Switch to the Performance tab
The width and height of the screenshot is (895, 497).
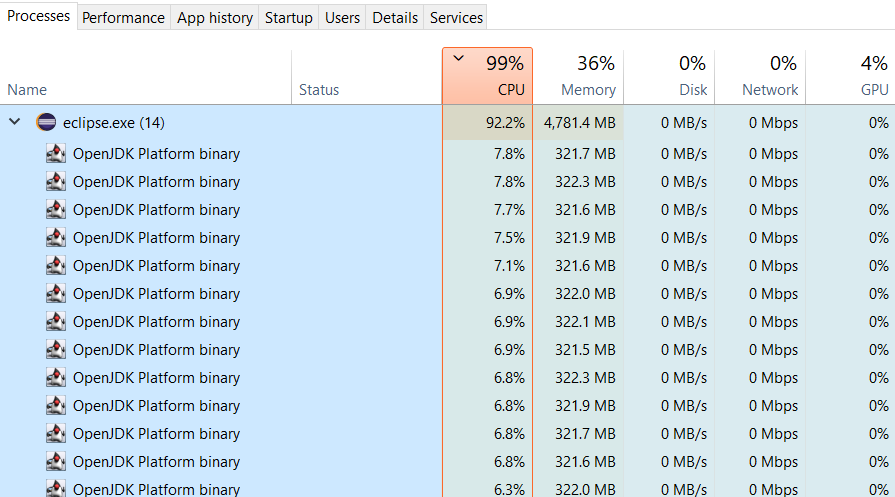coord(123,18)
